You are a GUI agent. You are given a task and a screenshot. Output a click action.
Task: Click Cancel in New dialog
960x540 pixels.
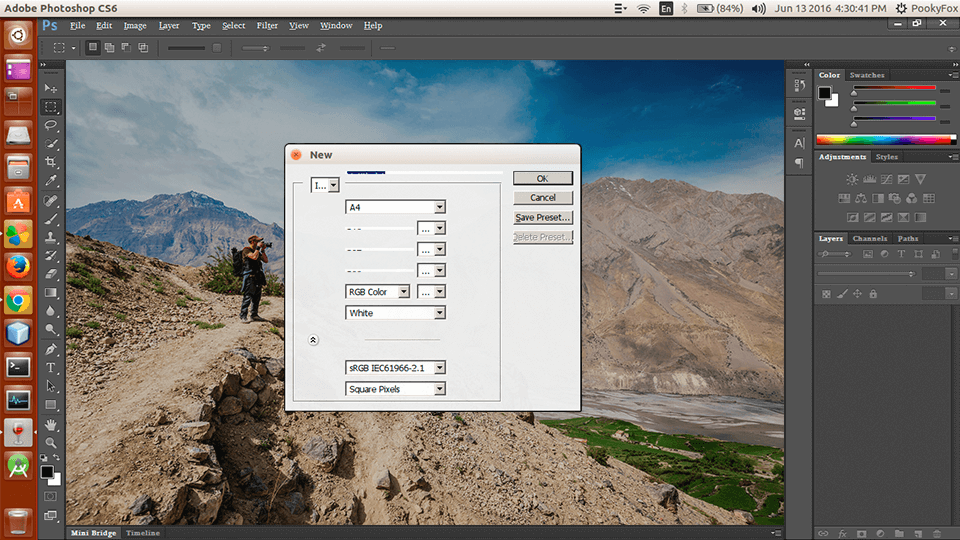[542, 198]
